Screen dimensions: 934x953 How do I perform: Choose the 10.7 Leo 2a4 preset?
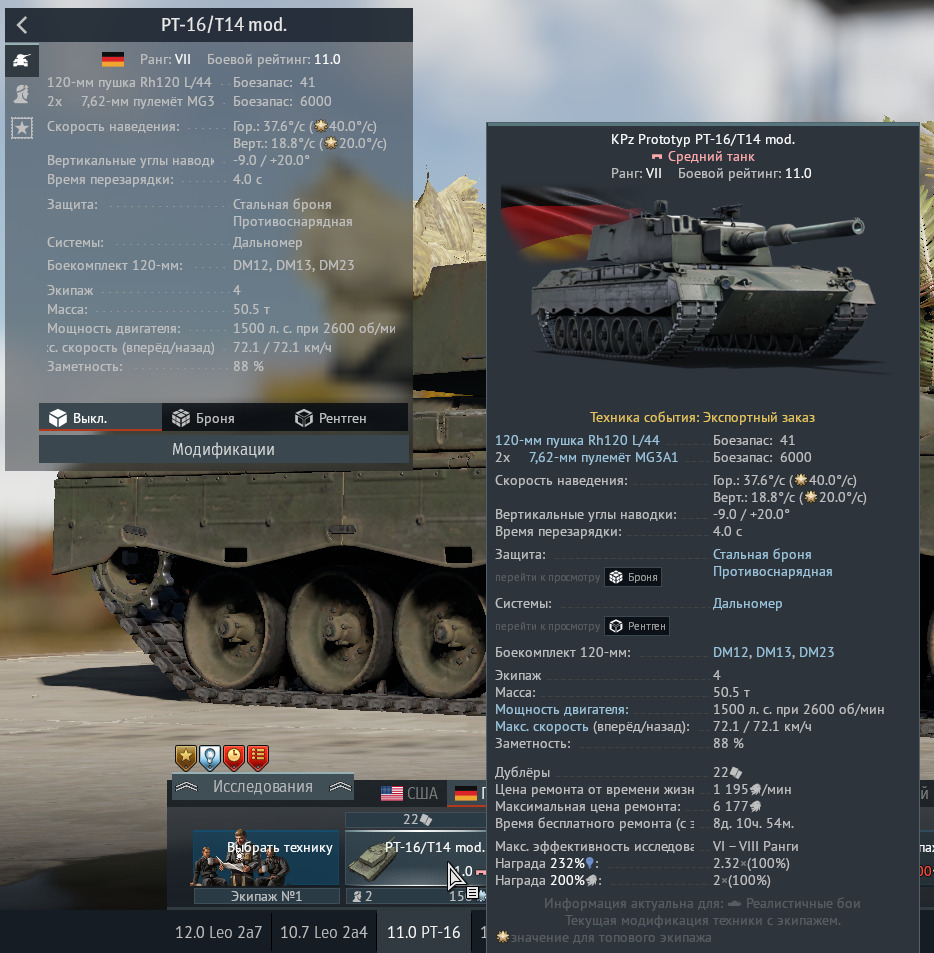pyautogui.click(x=323, y=932)
